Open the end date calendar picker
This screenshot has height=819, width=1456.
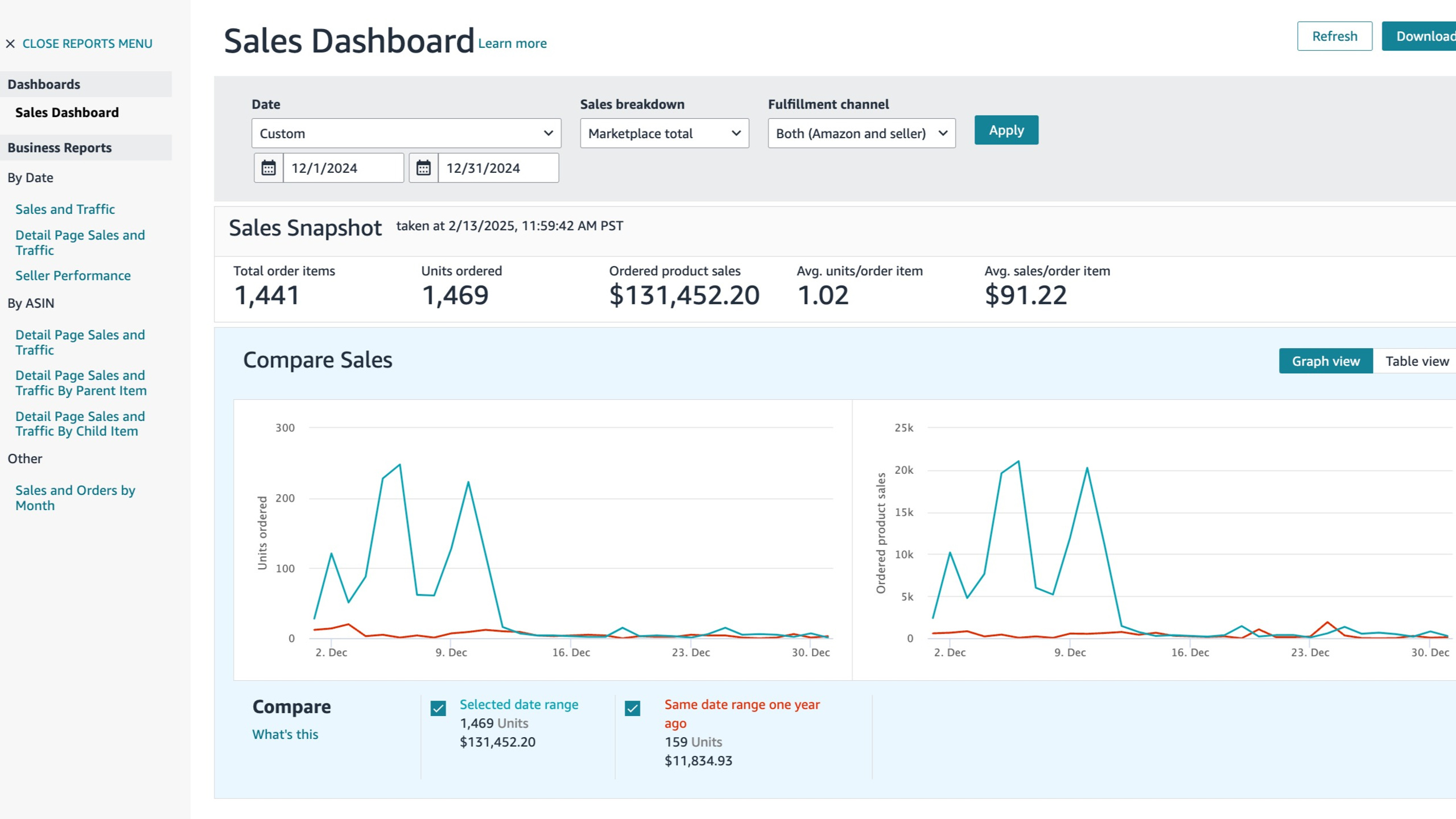click(x=423, y=168)
